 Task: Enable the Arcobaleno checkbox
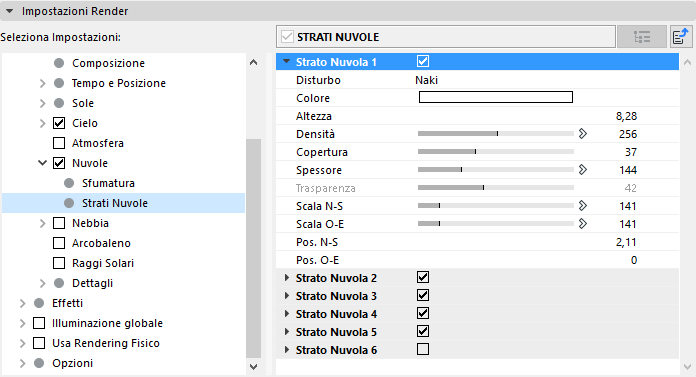(x=59, y=243)
